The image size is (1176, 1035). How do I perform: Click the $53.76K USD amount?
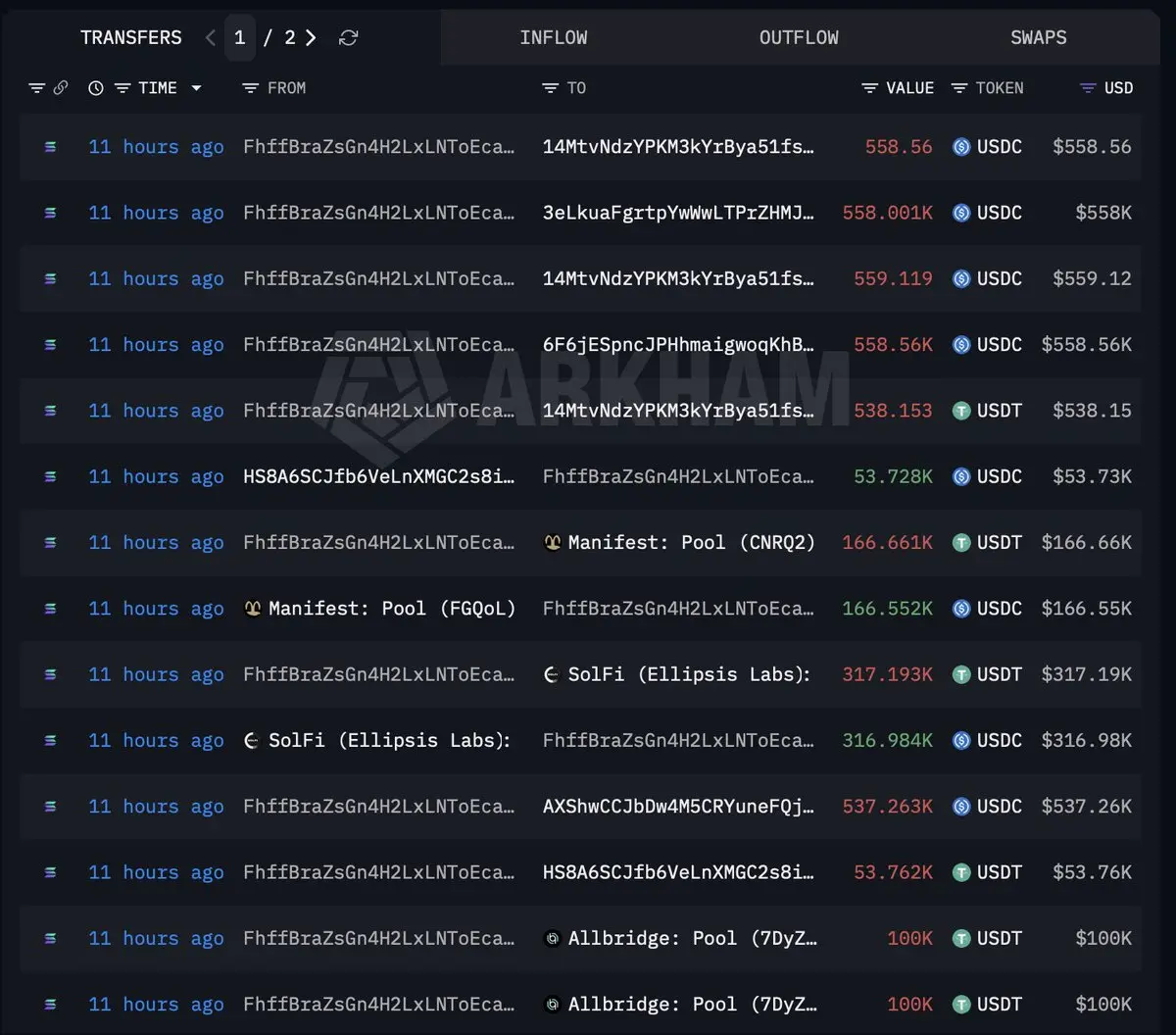pyautogui.click(x=1093, y=872)
